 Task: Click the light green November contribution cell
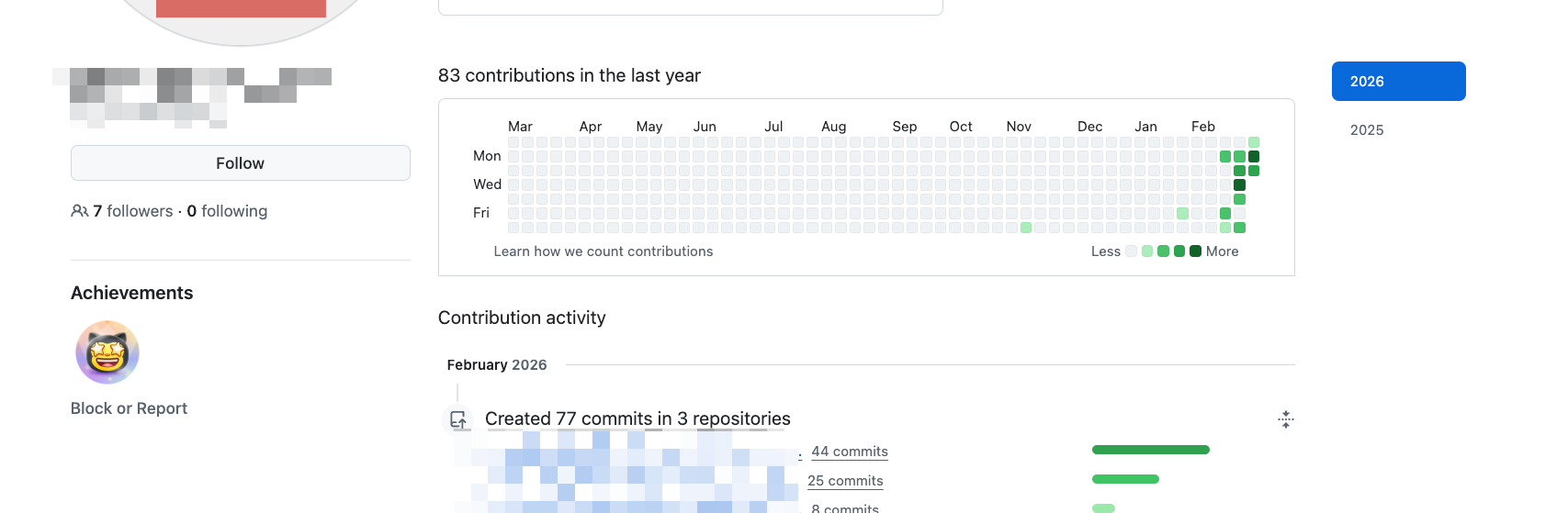[x=1026, y=228]
